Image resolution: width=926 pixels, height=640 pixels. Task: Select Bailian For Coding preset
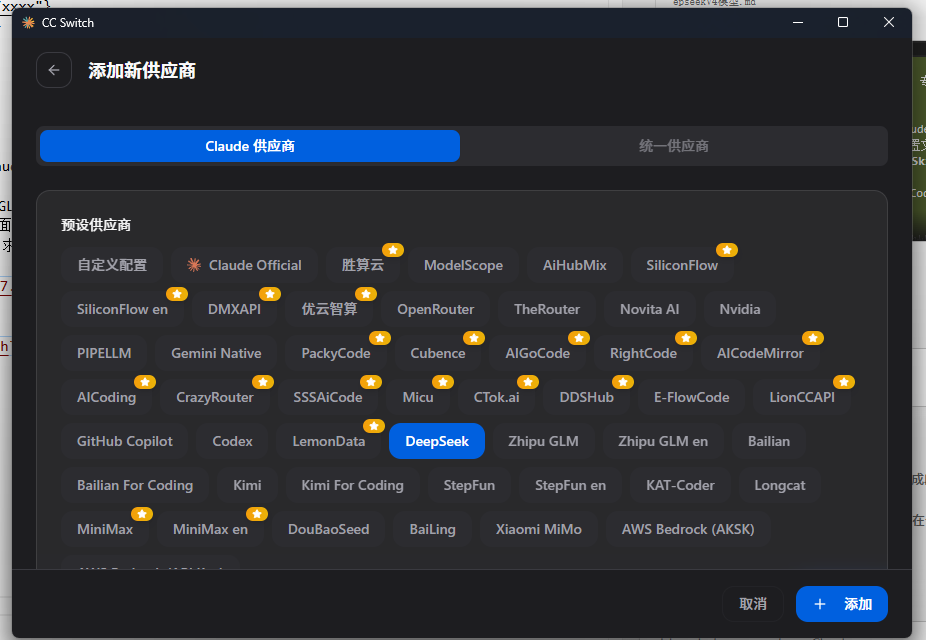point(135,485)
